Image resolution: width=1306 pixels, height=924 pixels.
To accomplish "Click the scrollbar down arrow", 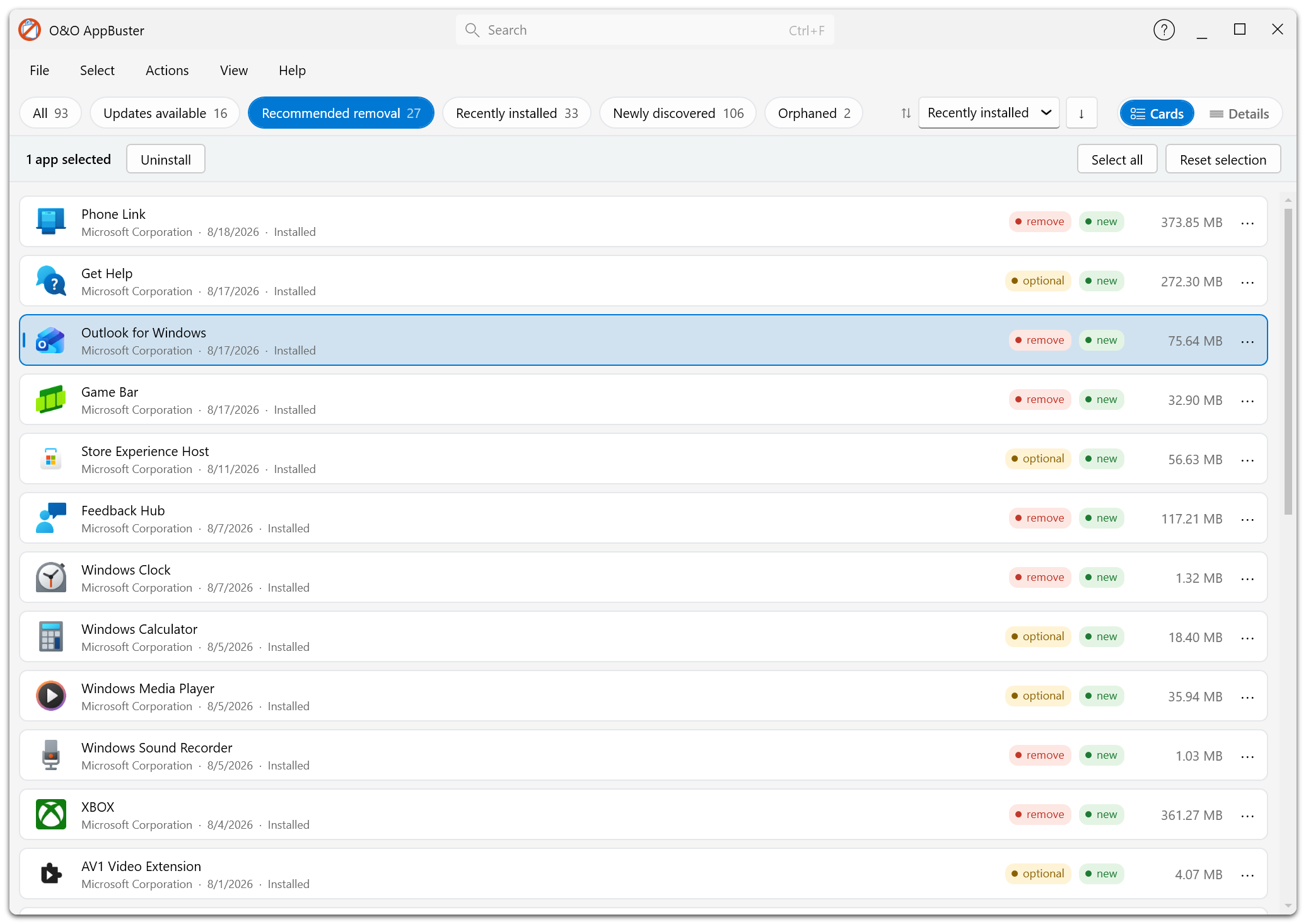I will 1288,906.
